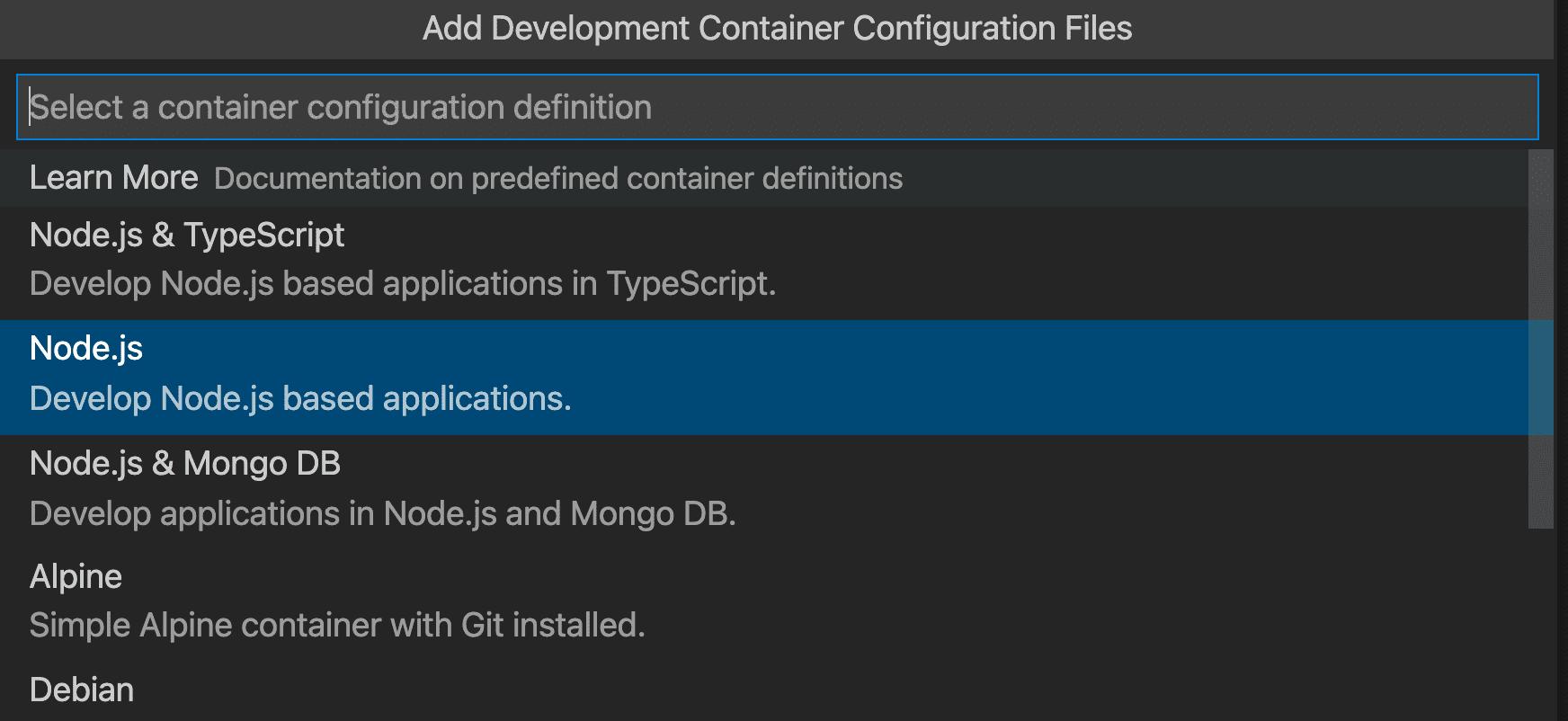Focus the container configuration definition search field
The height and width of the screenshot is (721, 1568).
point(777,107)
